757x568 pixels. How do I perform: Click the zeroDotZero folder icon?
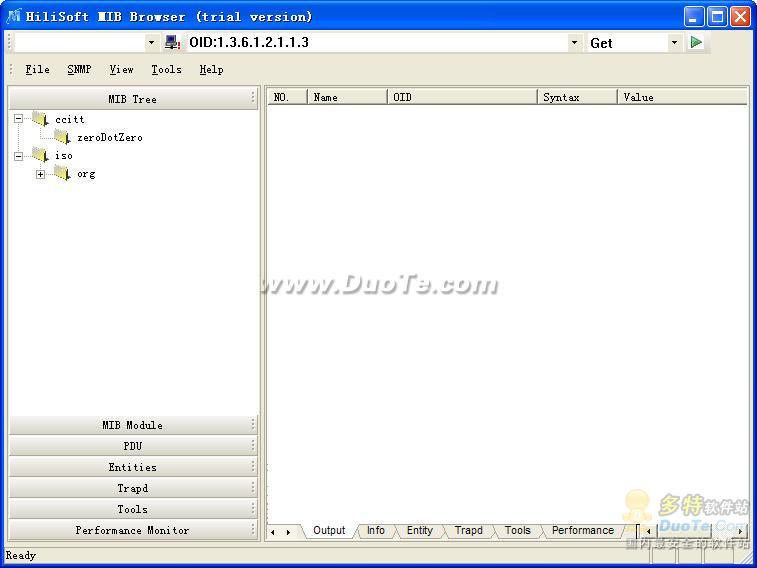(x=63, y=137)
